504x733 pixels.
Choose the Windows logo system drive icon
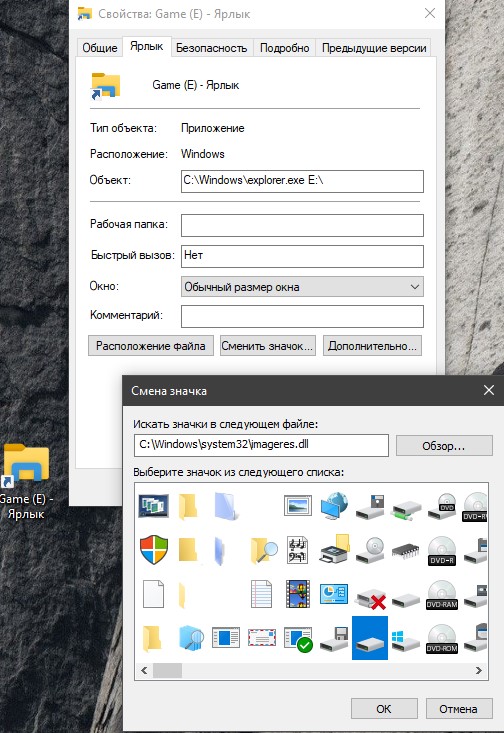pos(406,640)
